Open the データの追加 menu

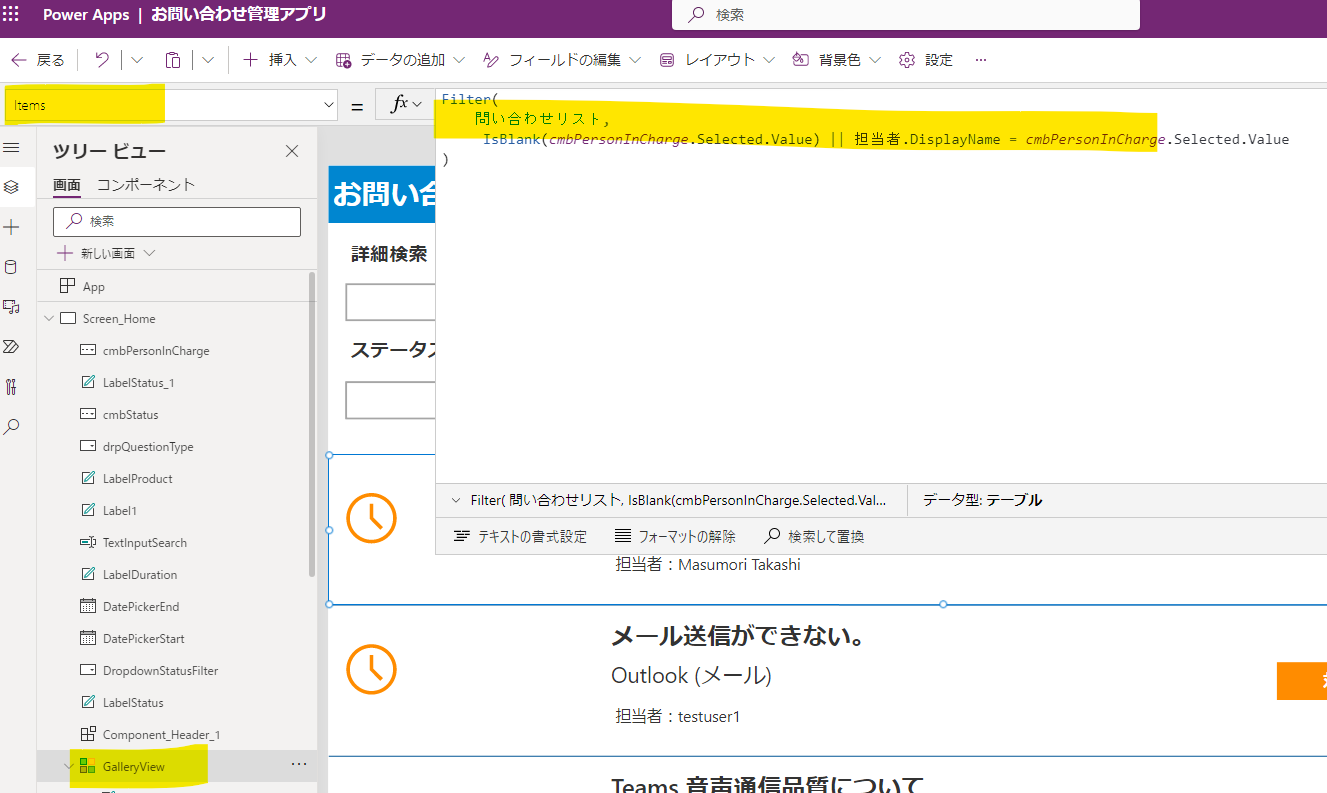[400, 60]
